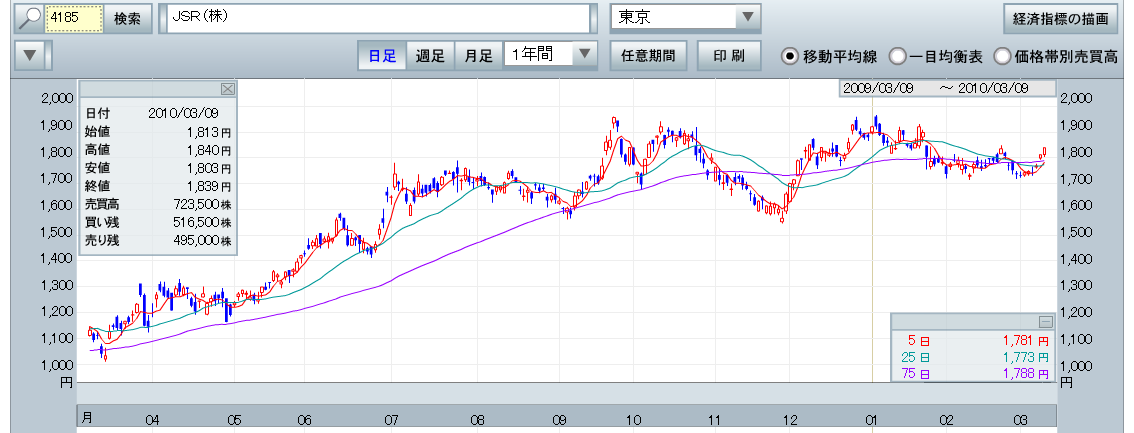Screen dimensions: 1134x433
Task: Select the 月足 monthly chart tab
Action: click(x=478, y=55)
